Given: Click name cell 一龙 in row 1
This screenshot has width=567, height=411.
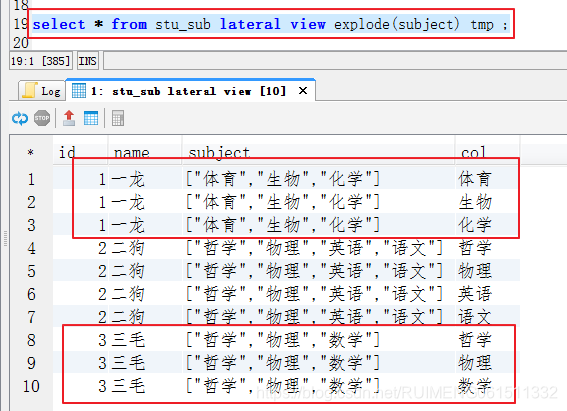Looking at the screenshot, I should coord(145,179).
